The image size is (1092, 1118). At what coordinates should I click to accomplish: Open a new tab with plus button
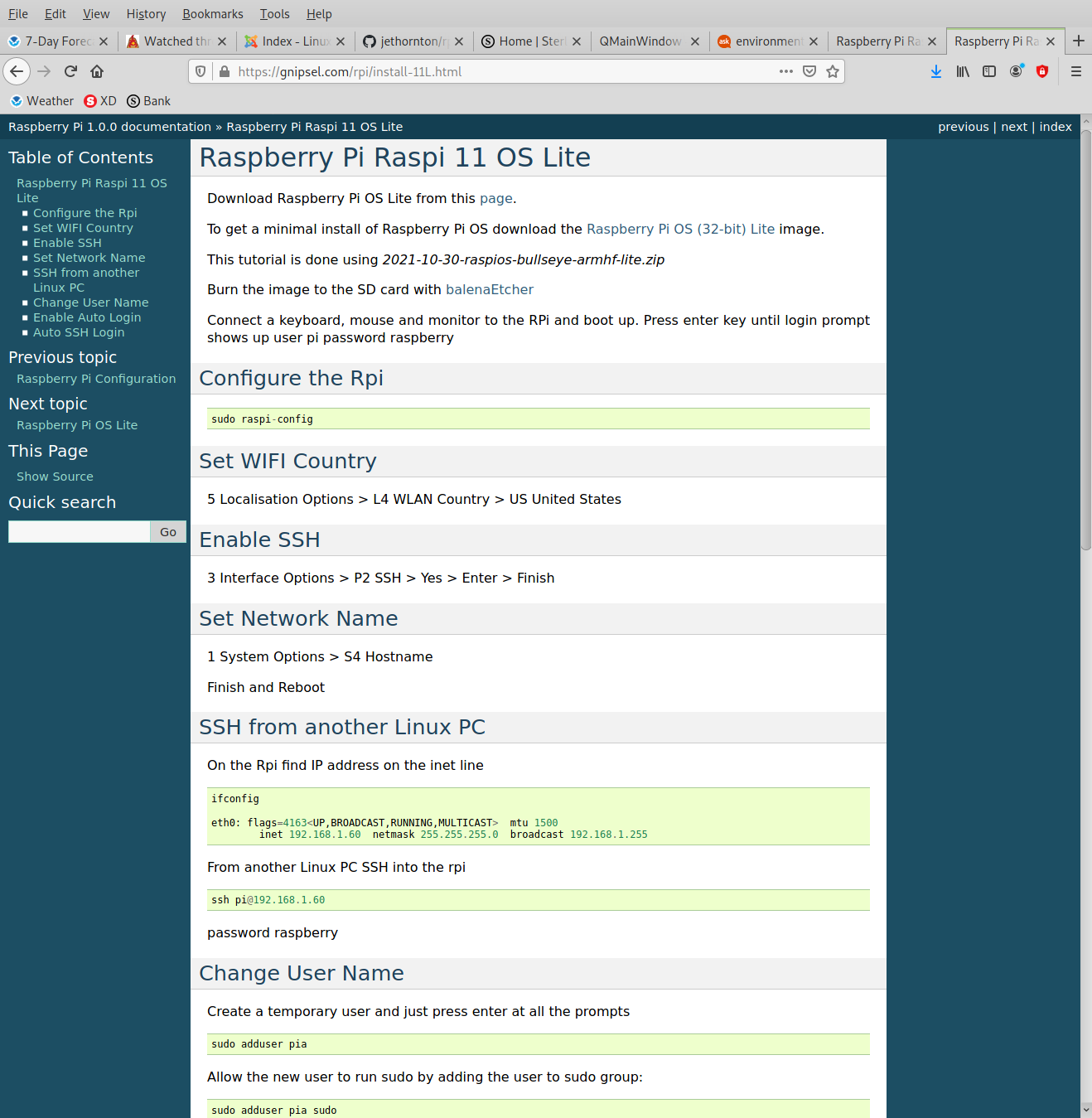tap(1079, 41)
